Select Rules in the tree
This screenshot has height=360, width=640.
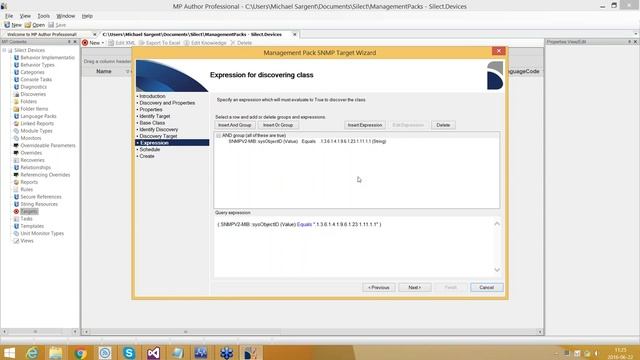pyautogui.click(x=27, y=189)
